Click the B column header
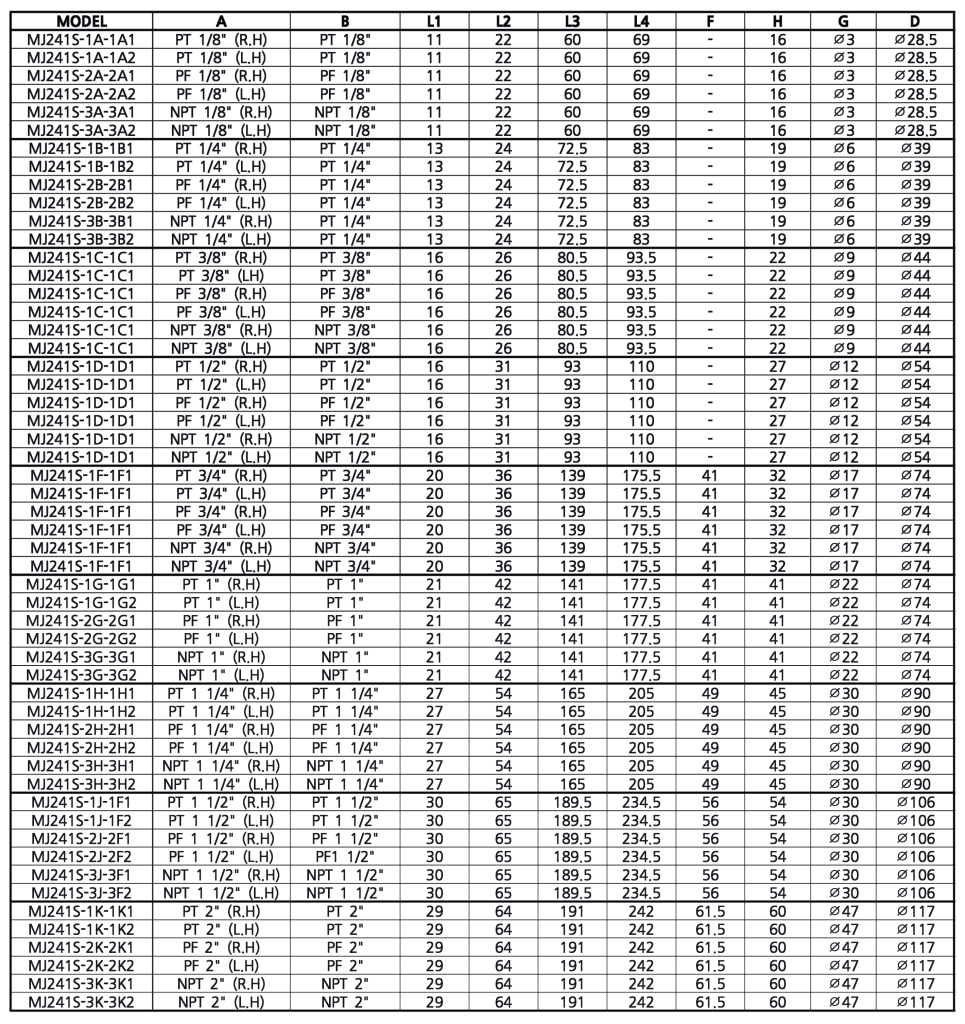Viewport: 965px width, 1024px height. (x=345, y=22)
